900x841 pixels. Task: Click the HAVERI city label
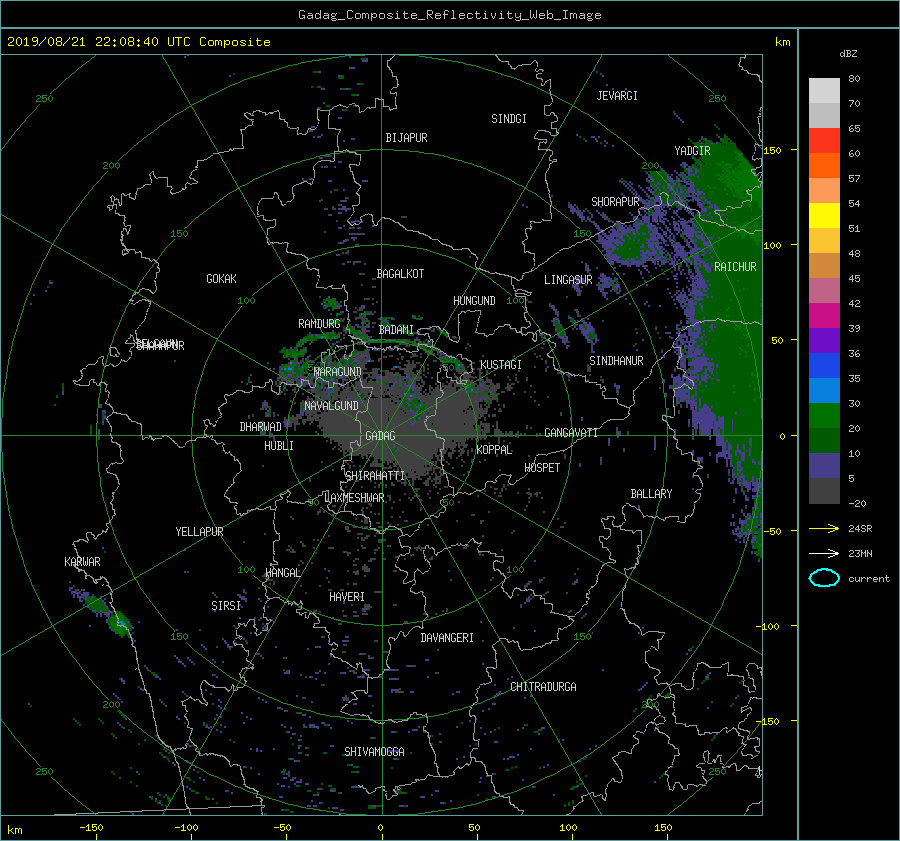pyautogui.click(x=347, y=597)
